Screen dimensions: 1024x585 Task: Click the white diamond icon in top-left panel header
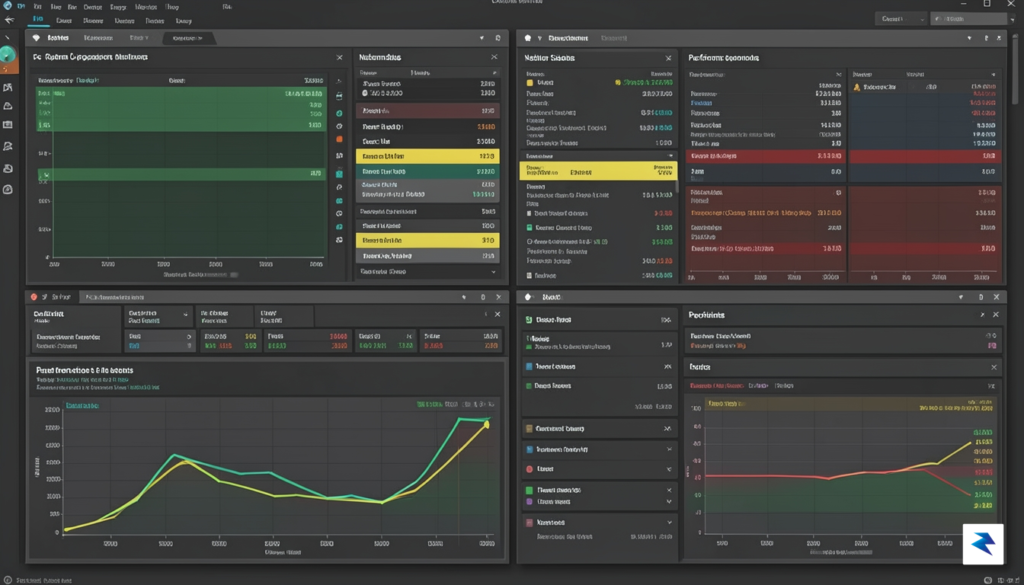pyautogui.click(x=36, y=39)
